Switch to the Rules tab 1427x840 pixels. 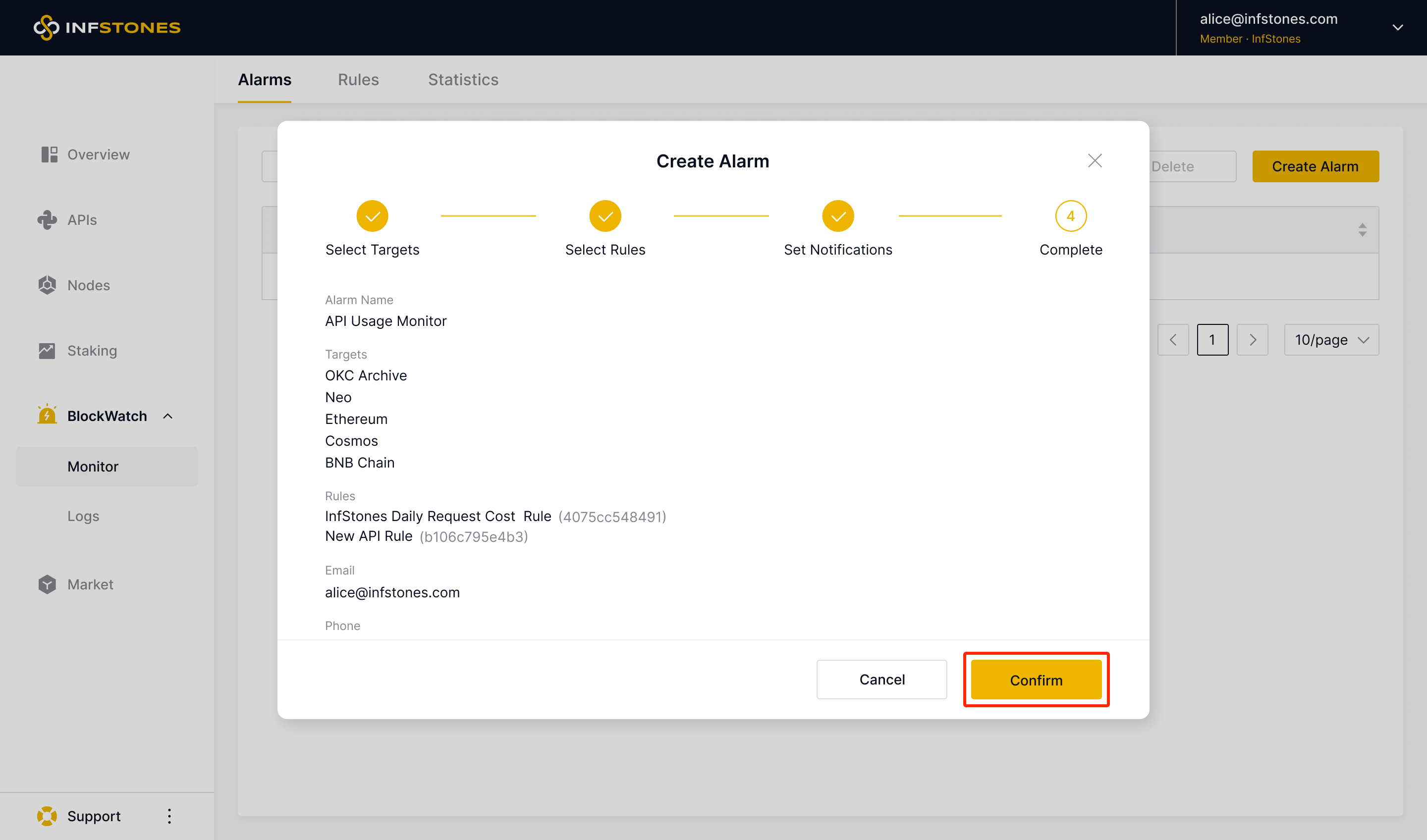pyautogui.click(x=358, y=80)
